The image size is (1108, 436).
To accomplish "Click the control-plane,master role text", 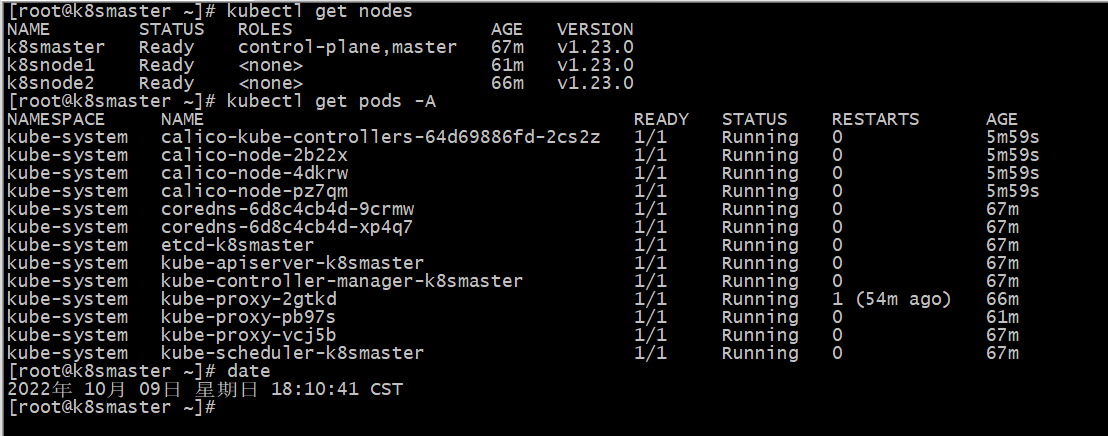I will pos(347,47).
